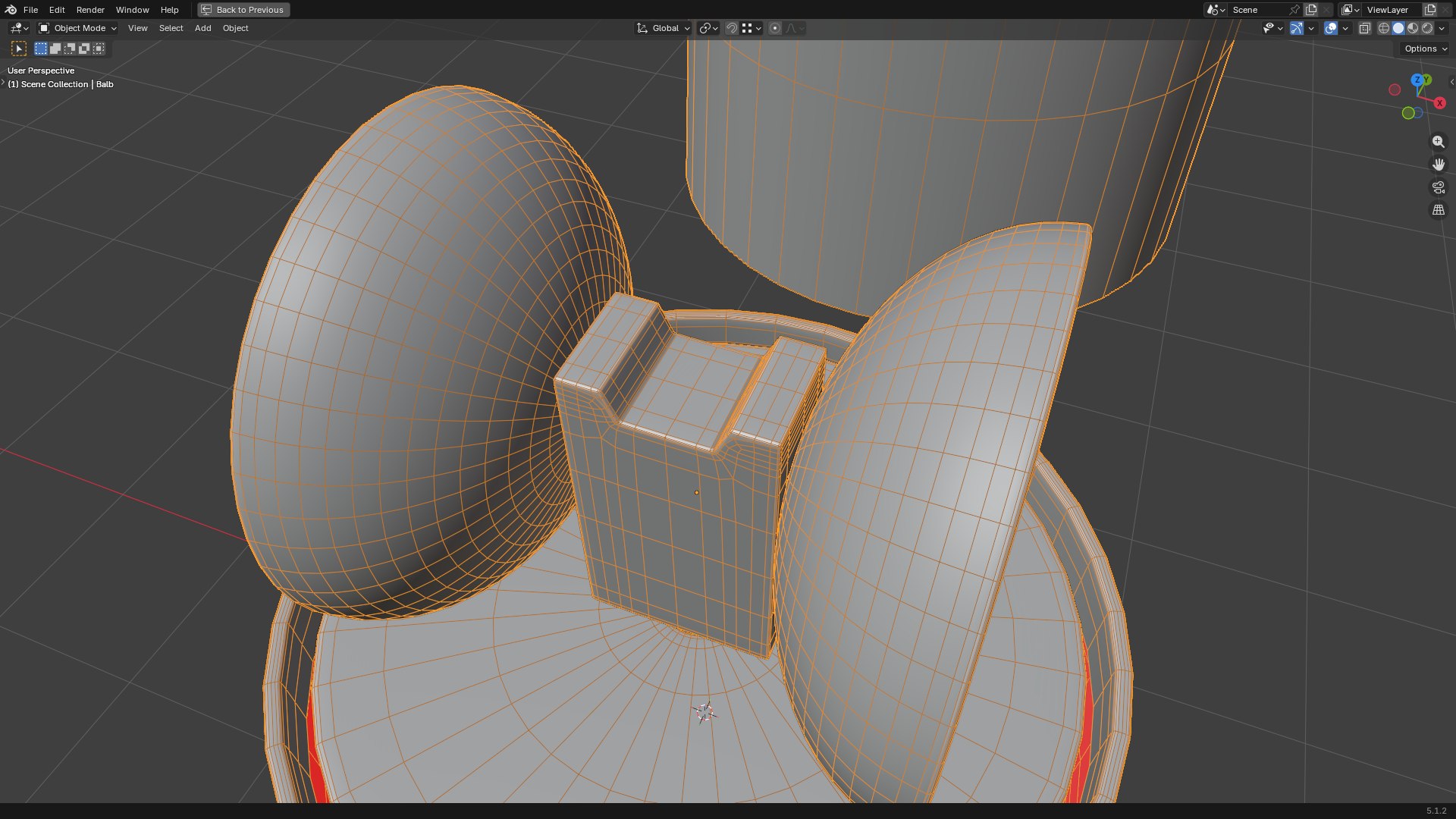Open the Global transform orientation dropdown
The image size is (1456, 819).
click(x=664, y=28)
